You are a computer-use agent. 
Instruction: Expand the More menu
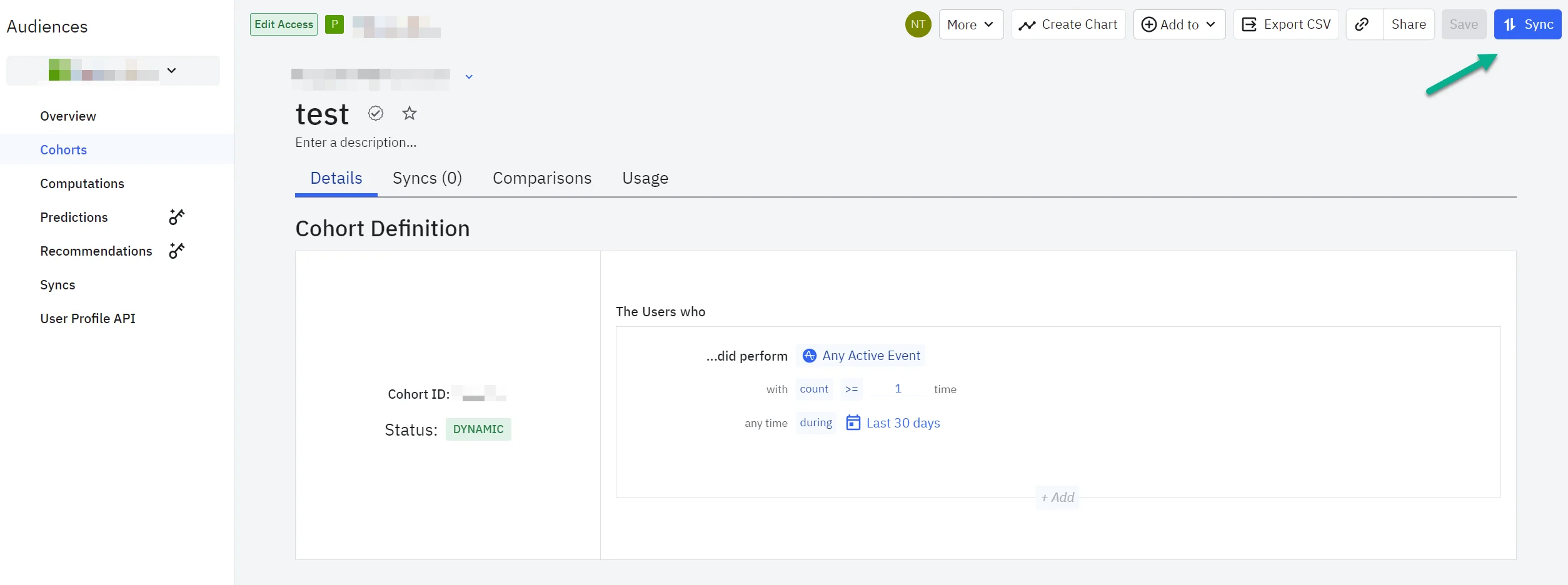click(x=971, y=24)
